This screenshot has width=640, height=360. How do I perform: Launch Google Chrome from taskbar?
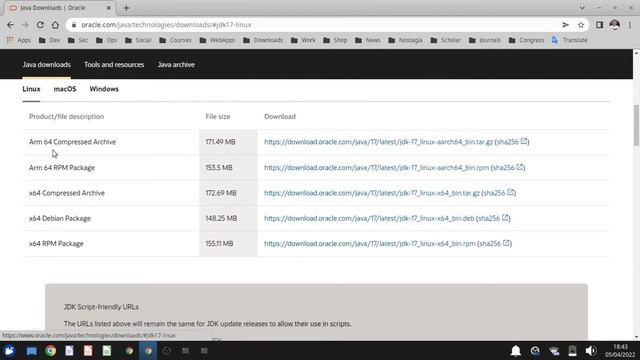[x=51, y=351]
